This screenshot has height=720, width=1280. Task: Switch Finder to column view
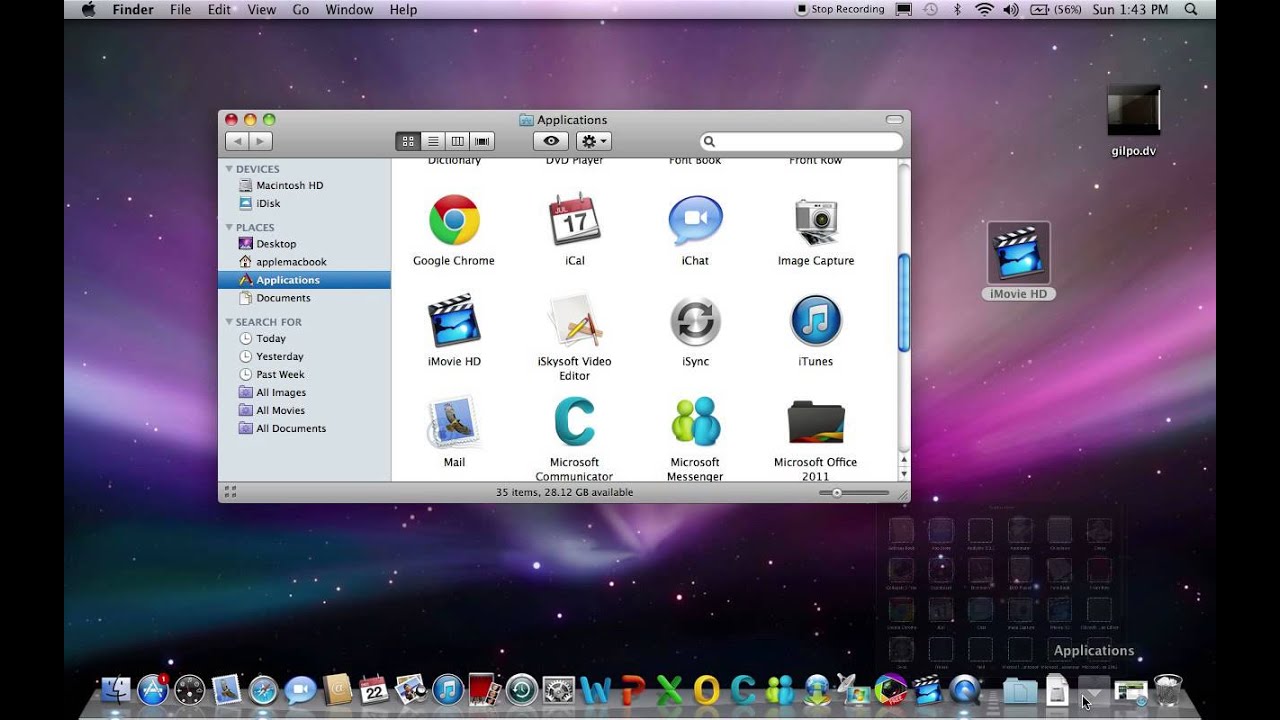(x=458, y=141)
